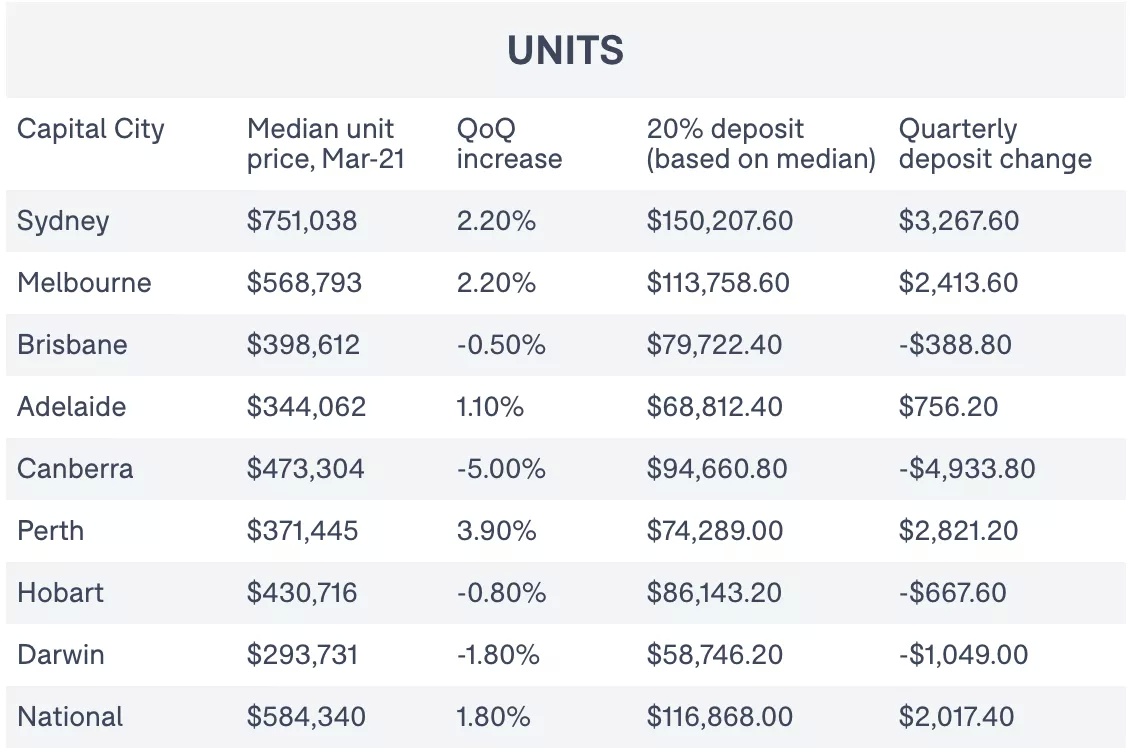The width and height of the screenshot is (1130, 756).
Task: Select the Capital City column header
Action: point(91,130)
